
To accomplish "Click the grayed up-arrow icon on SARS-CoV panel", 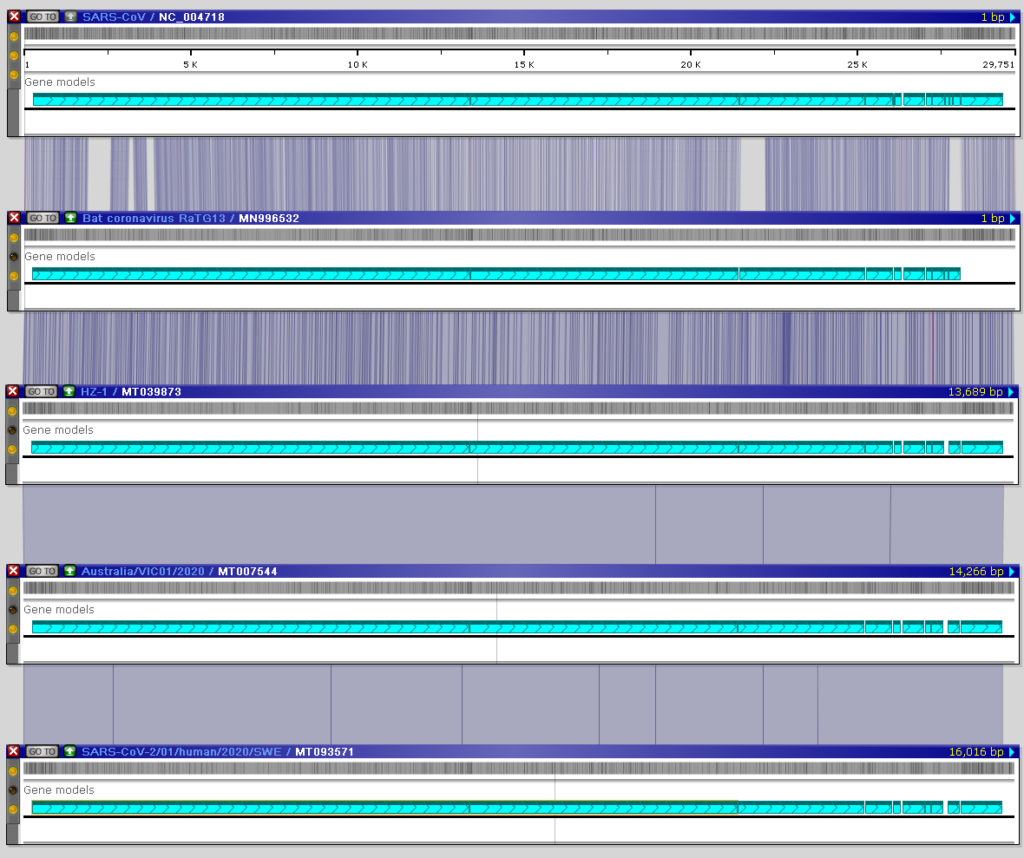I will pyautogui.click(x=71, y=16).
